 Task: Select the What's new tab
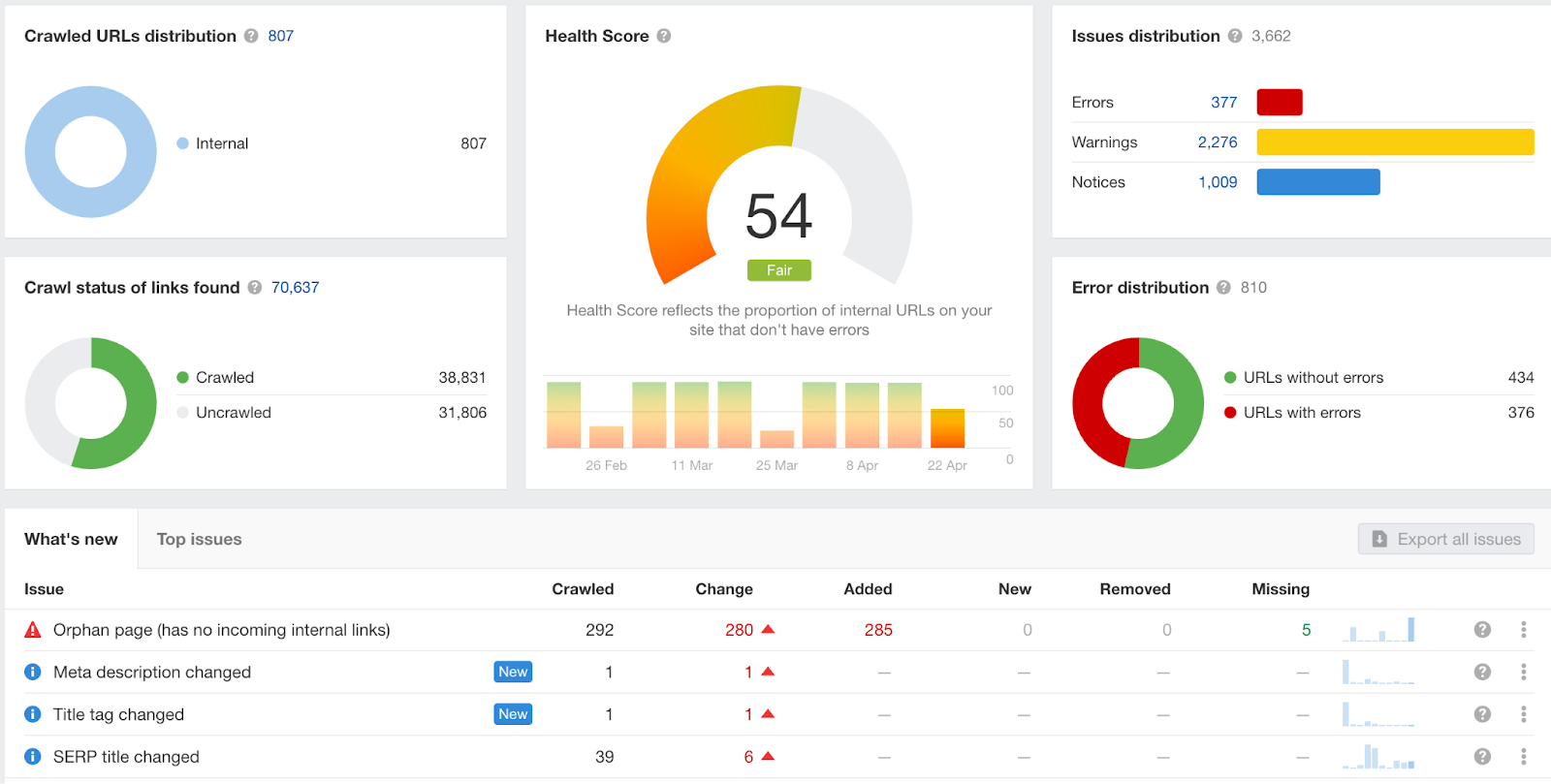[x=71, y=540]
